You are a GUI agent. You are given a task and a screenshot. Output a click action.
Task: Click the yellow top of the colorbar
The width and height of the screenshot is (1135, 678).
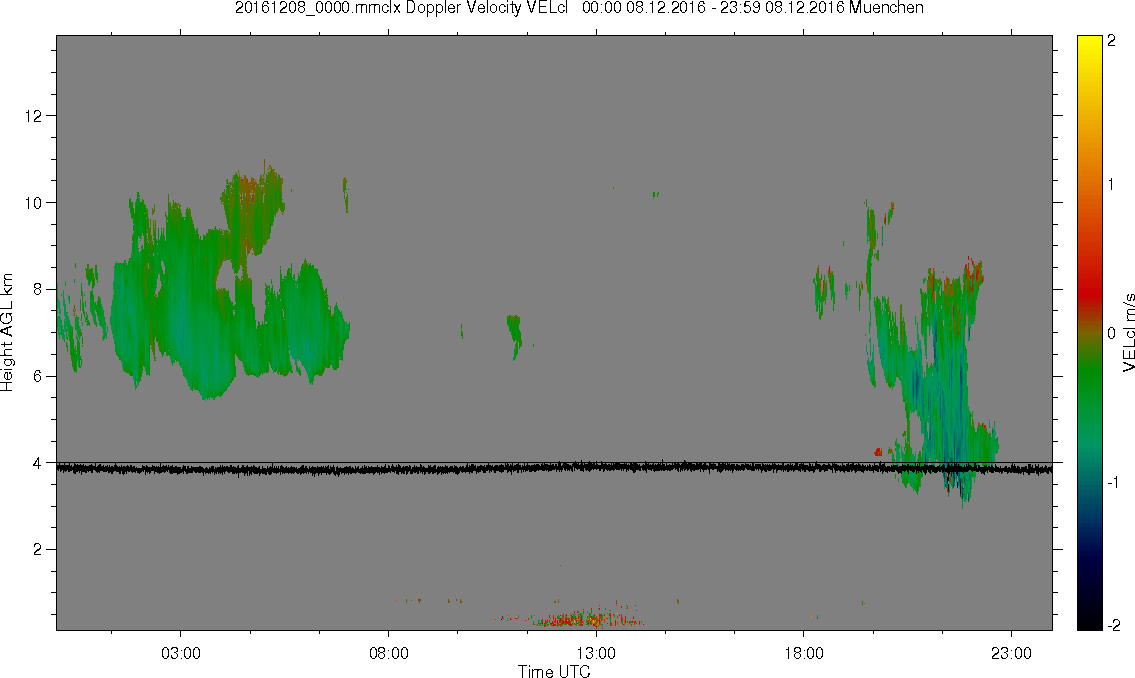(1089, 43)
